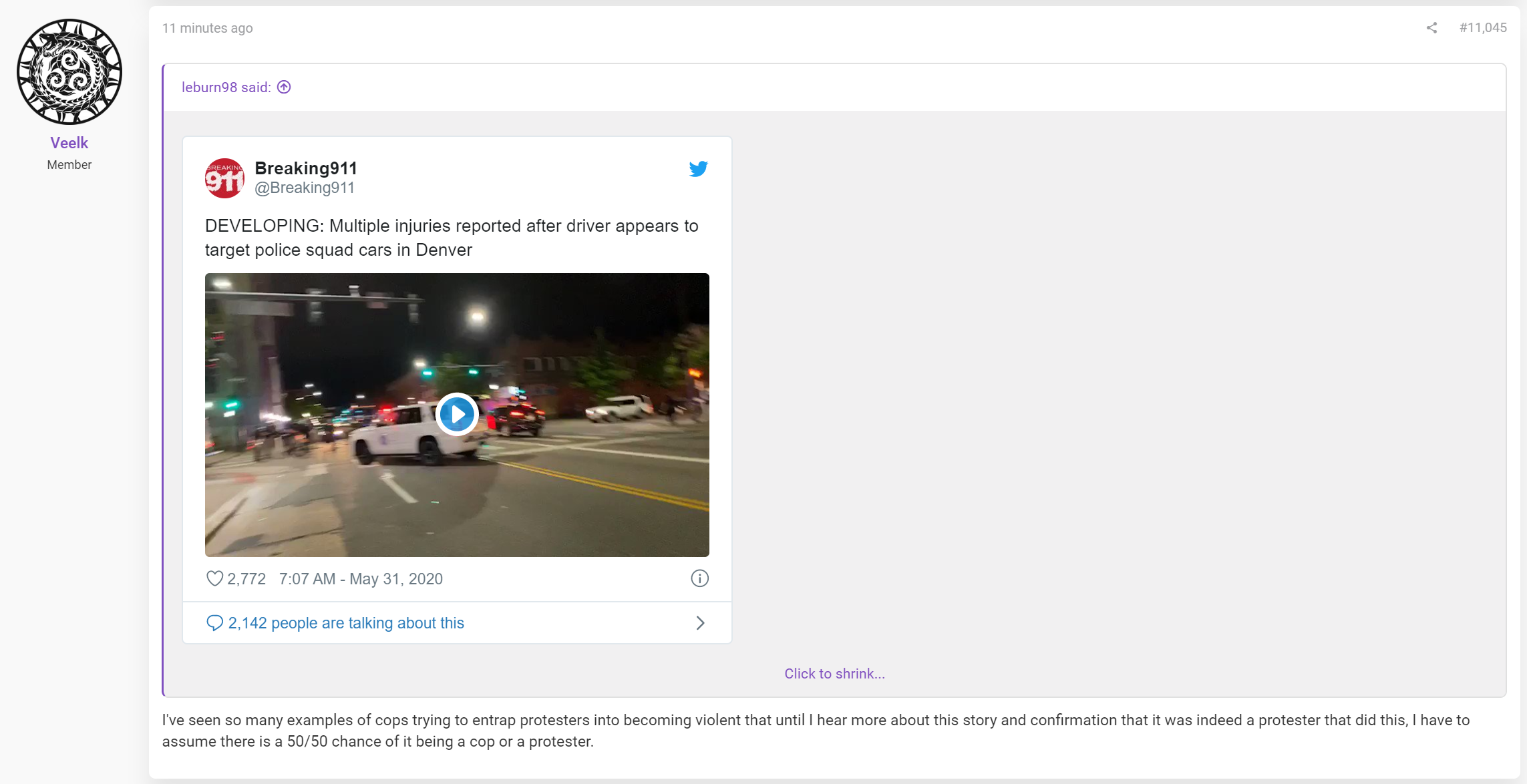Open '2,142 people are talking about this'

tap(346, 623)
